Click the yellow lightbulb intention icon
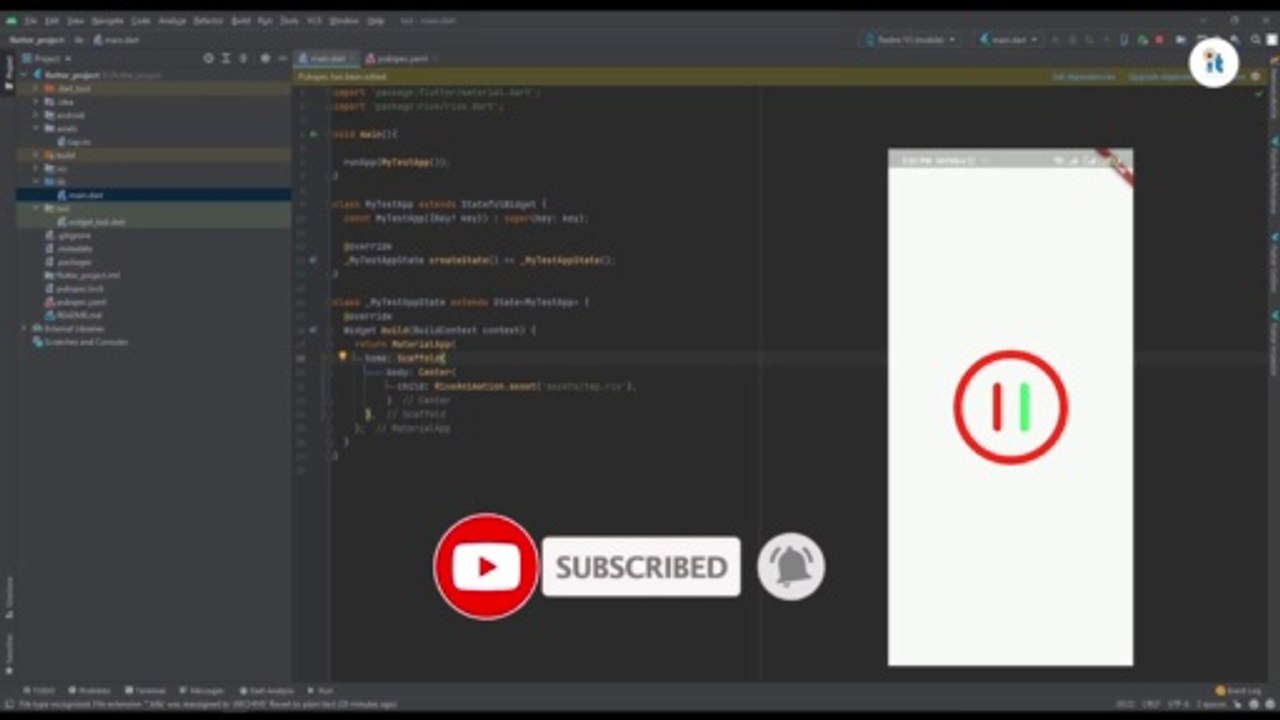Image resolution: width=1280 pixels, height=720 pixels. [x=342, y=356]
